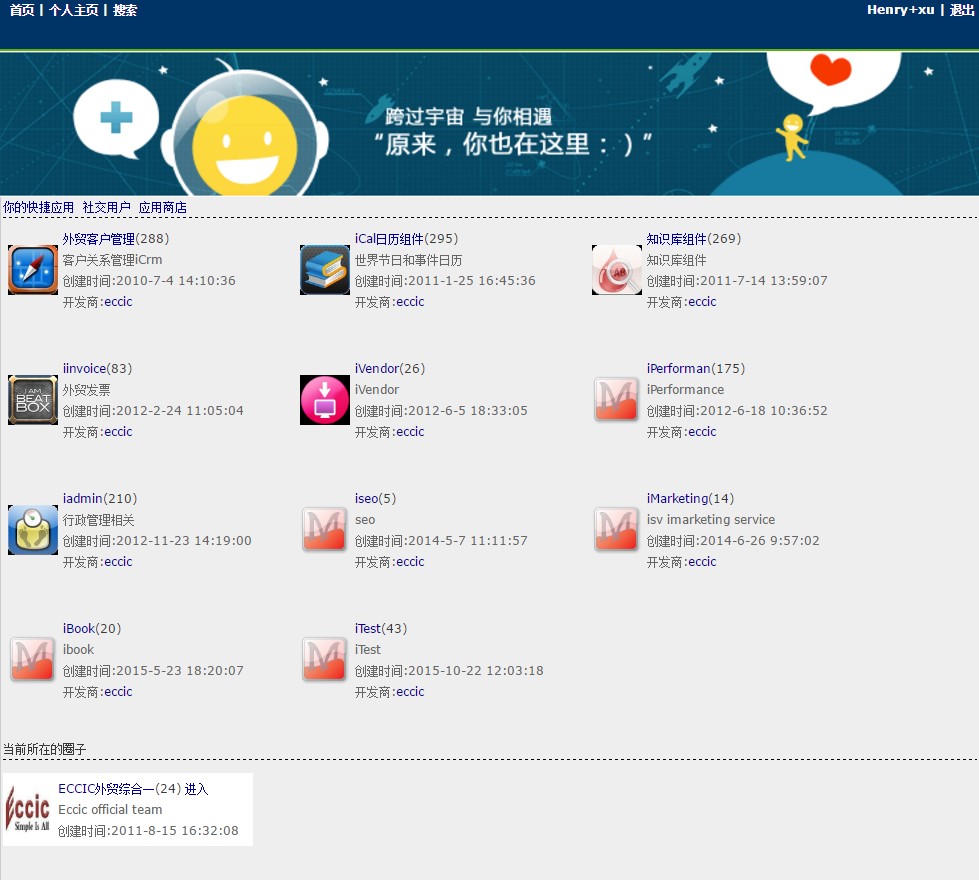The height and width of the screenshot is (880, 979).
Task: Click the plus speech bubble in banner
Action: pyautogui.click(x=116, y=119)
